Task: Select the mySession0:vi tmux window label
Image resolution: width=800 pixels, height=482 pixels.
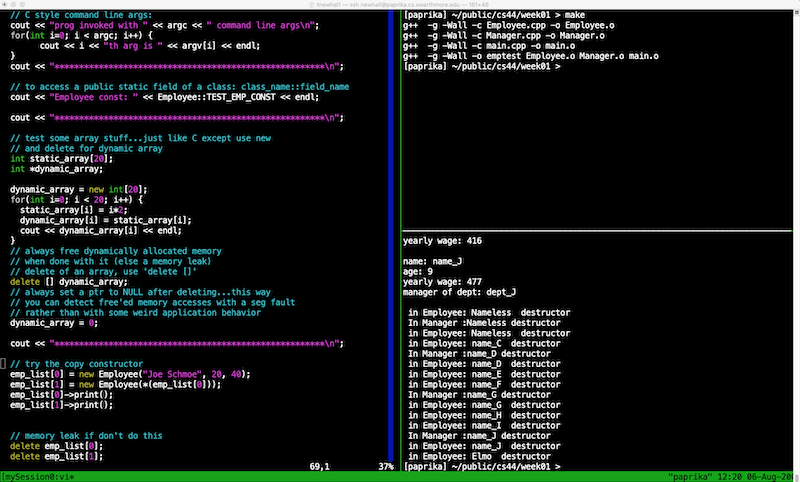Action: click(40, 476)
